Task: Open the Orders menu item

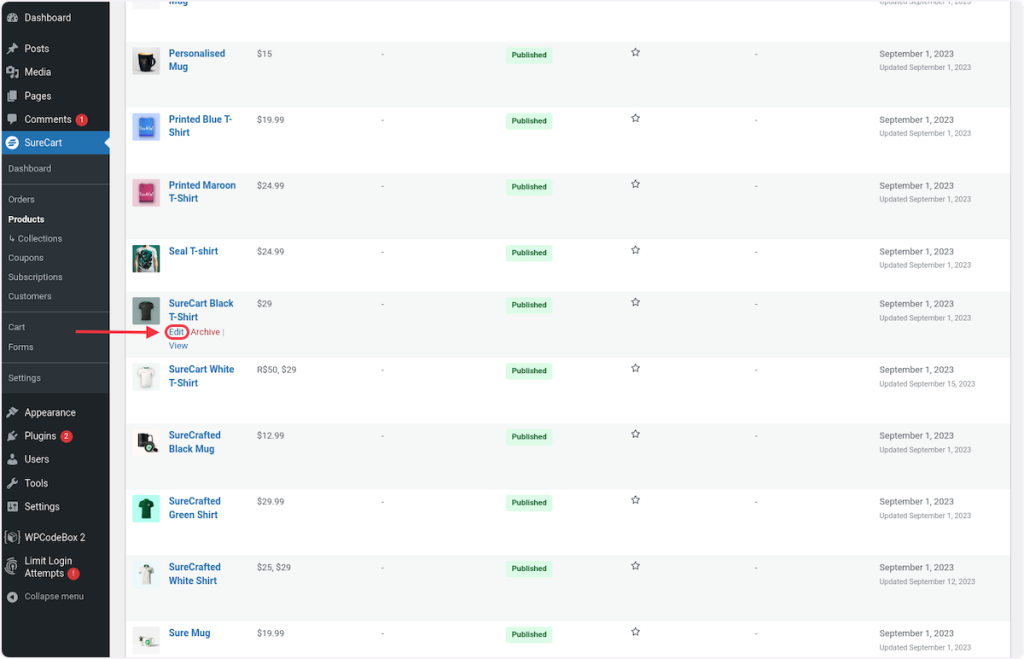Action: pyautogui.click(x=21, y=200)
